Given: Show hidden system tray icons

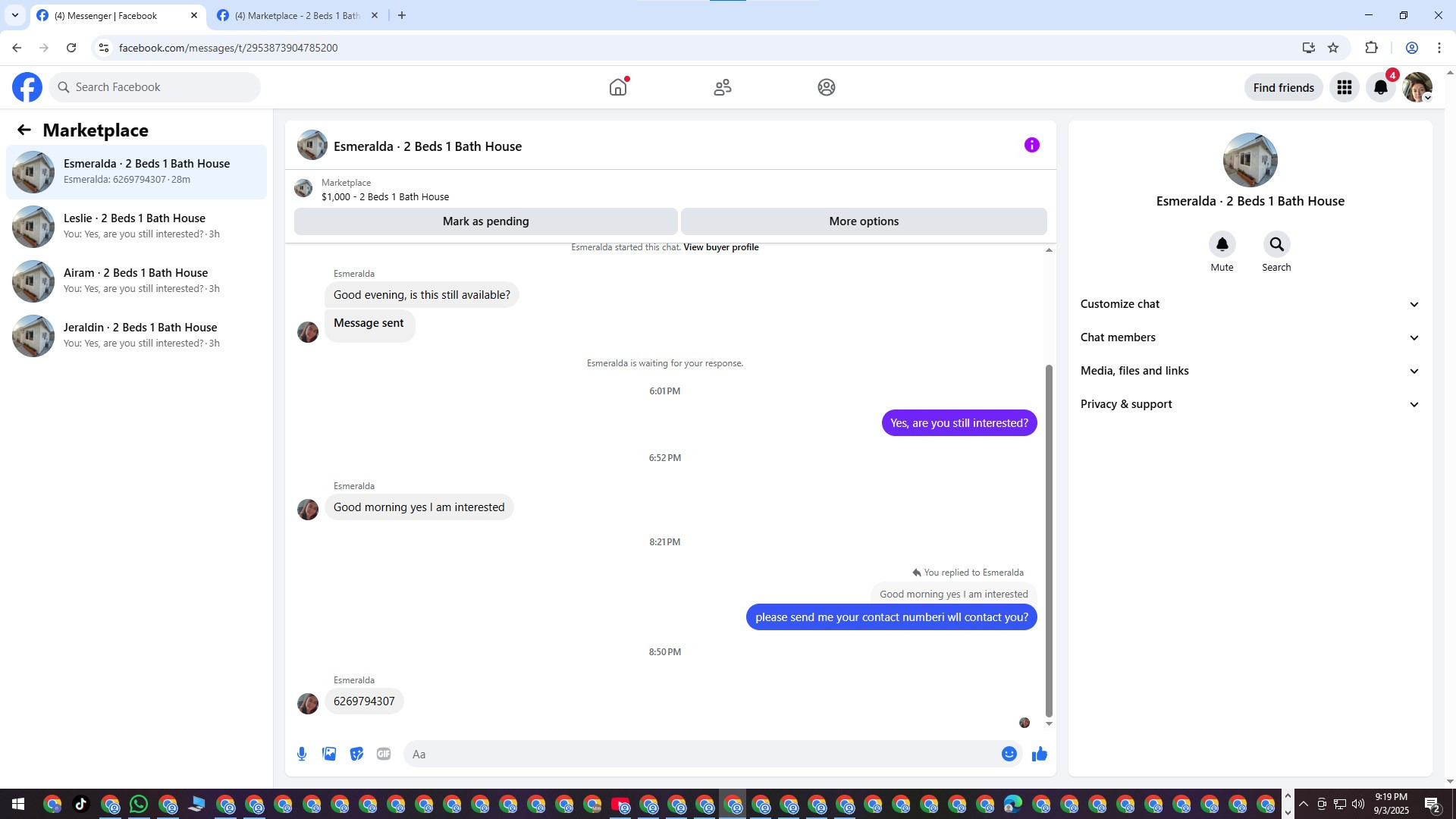Looking at the screenshot, I should (x=1303, y=804).
